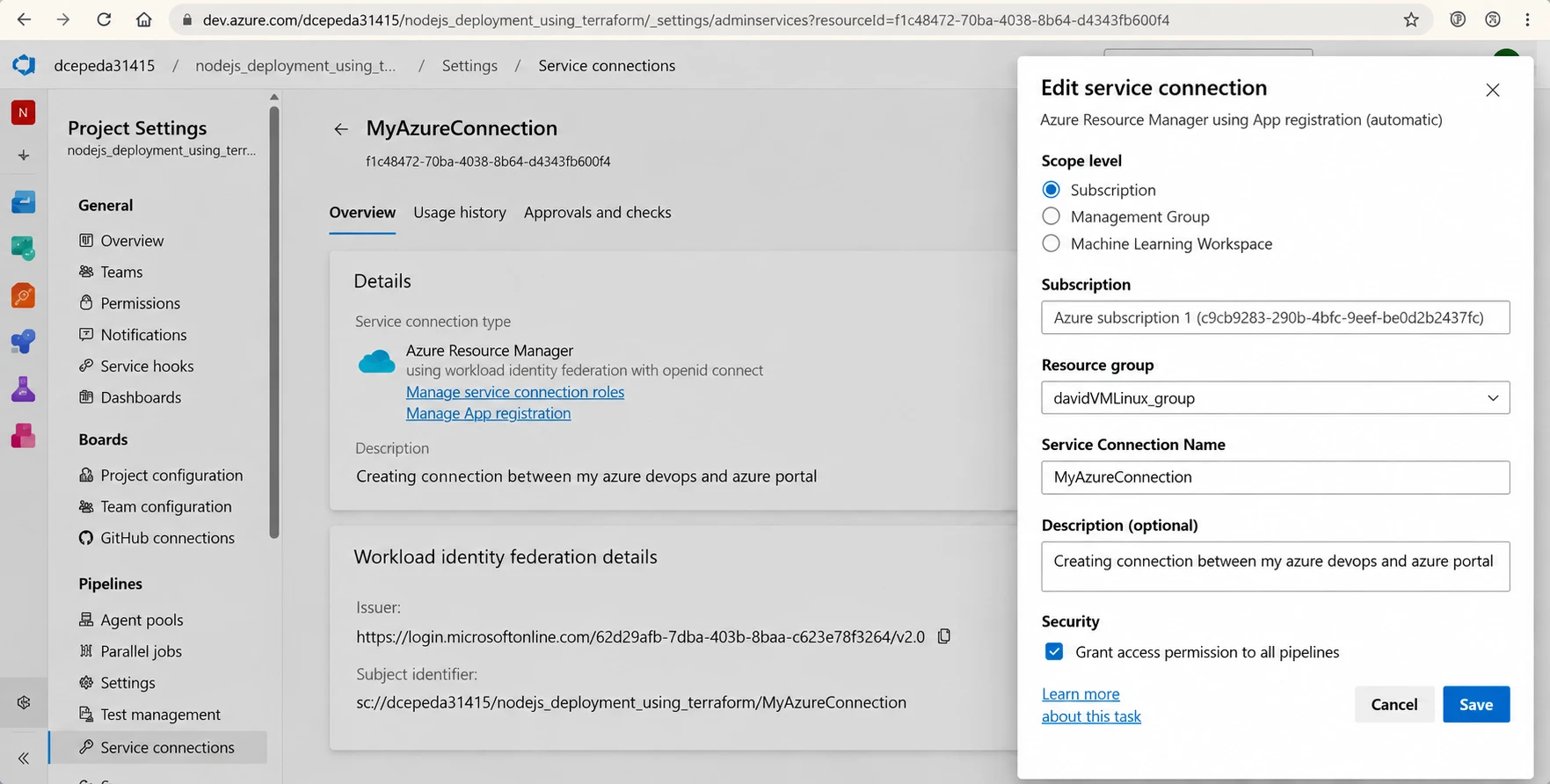The width and height of the screenshot is (1550, 784).
Task: Go back using arrow beside MyAzureConnection
Action: tap(341, 129)
